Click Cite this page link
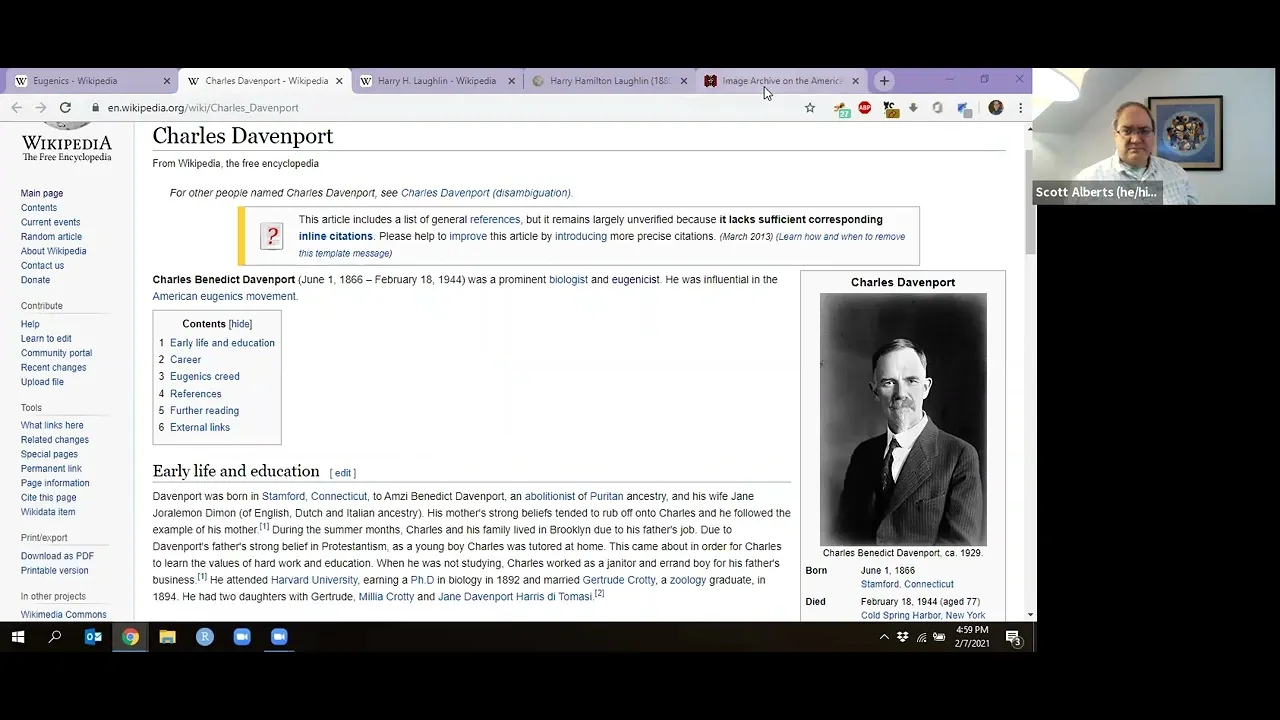Viewport: 1280px width, 720px height. coord(48,497)
